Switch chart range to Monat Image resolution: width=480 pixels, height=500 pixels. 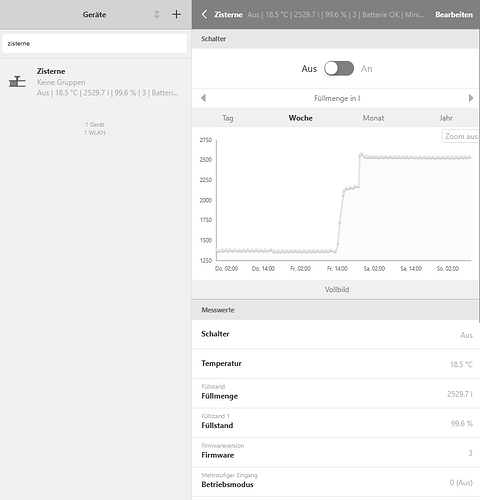click(373, 118)
